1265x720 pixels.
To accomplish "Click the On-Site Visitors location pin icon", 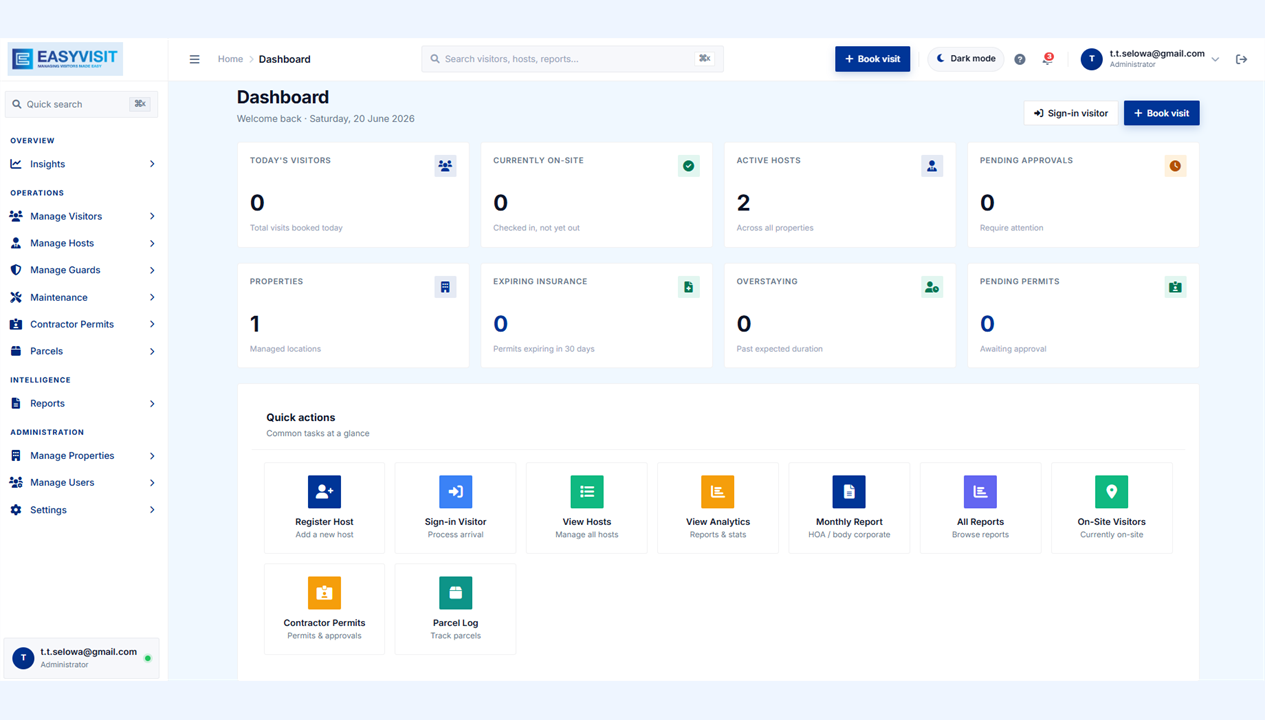I will point(1111,492).
